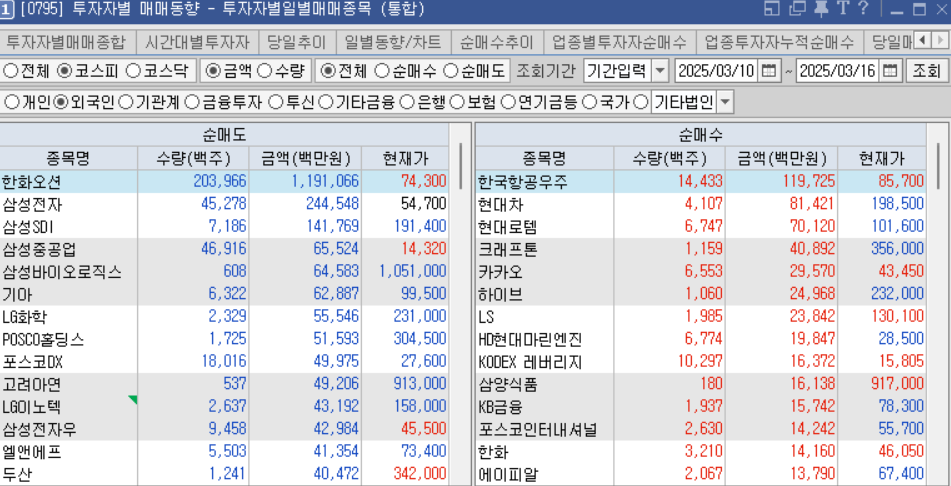Select the 현대로템 row

pos(701,226)
